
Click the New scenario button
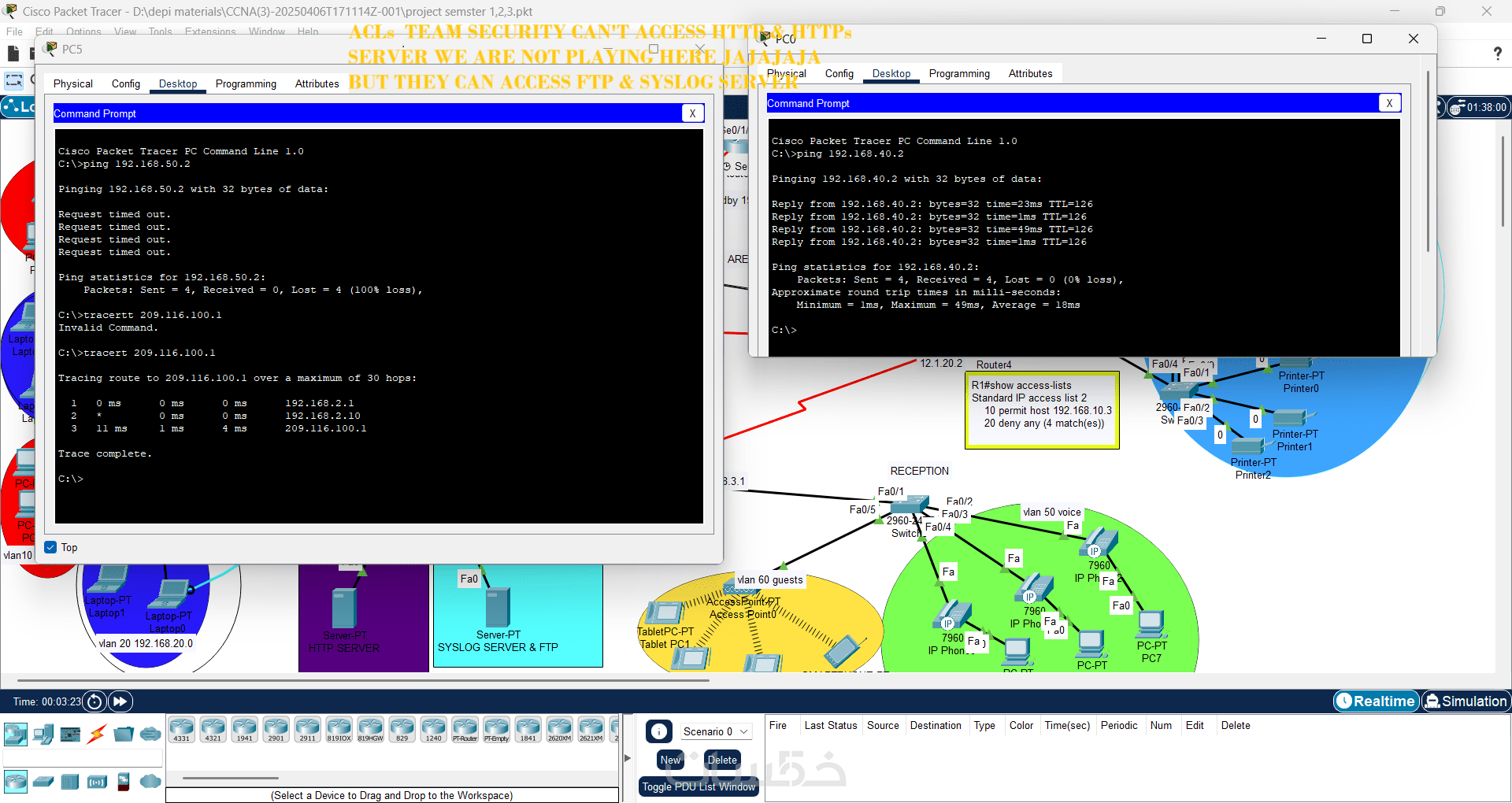point(671,760)
